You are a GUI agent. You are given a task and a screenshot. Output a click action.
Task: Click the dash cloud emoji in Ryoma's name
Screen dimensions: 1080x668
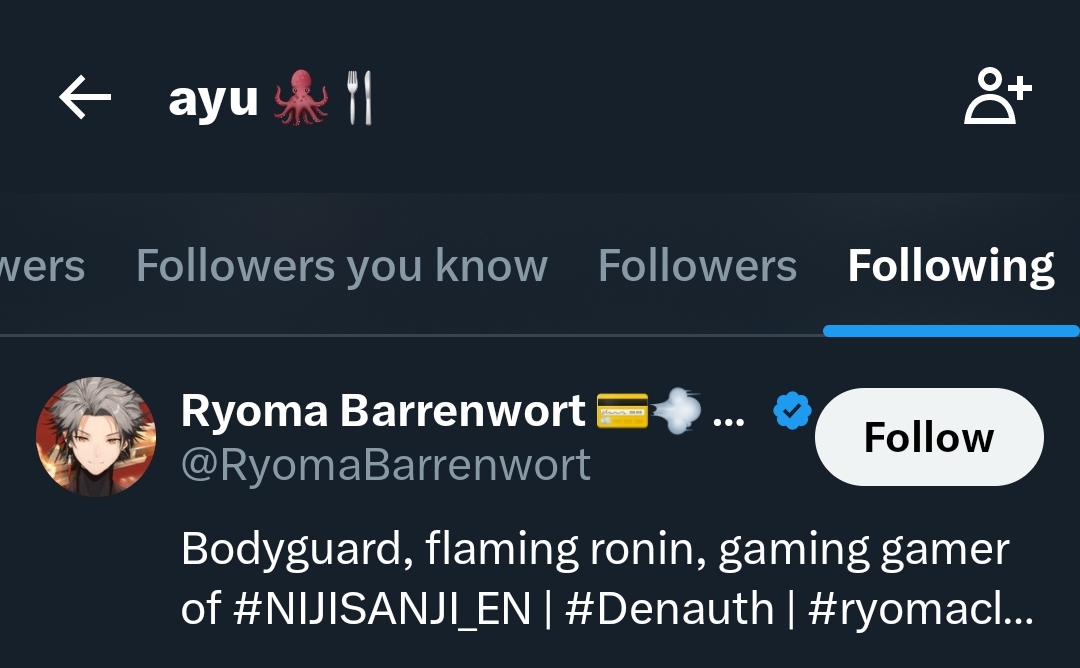[x=676, y=410]
